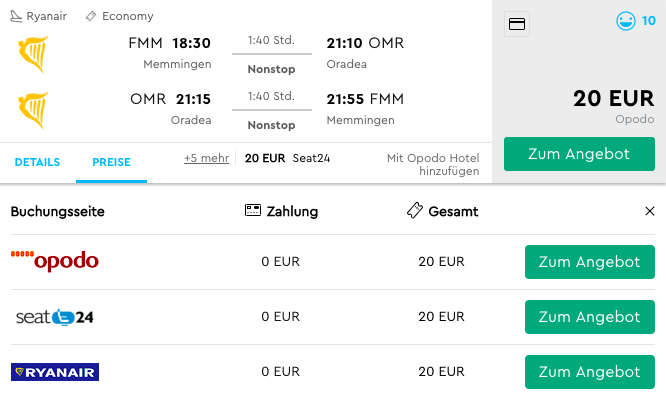The width and height of the screenshot is (666, 399).
Task: Click the ticket icon next to Economy
Action: pyautogui.click(x=91, y=17)
